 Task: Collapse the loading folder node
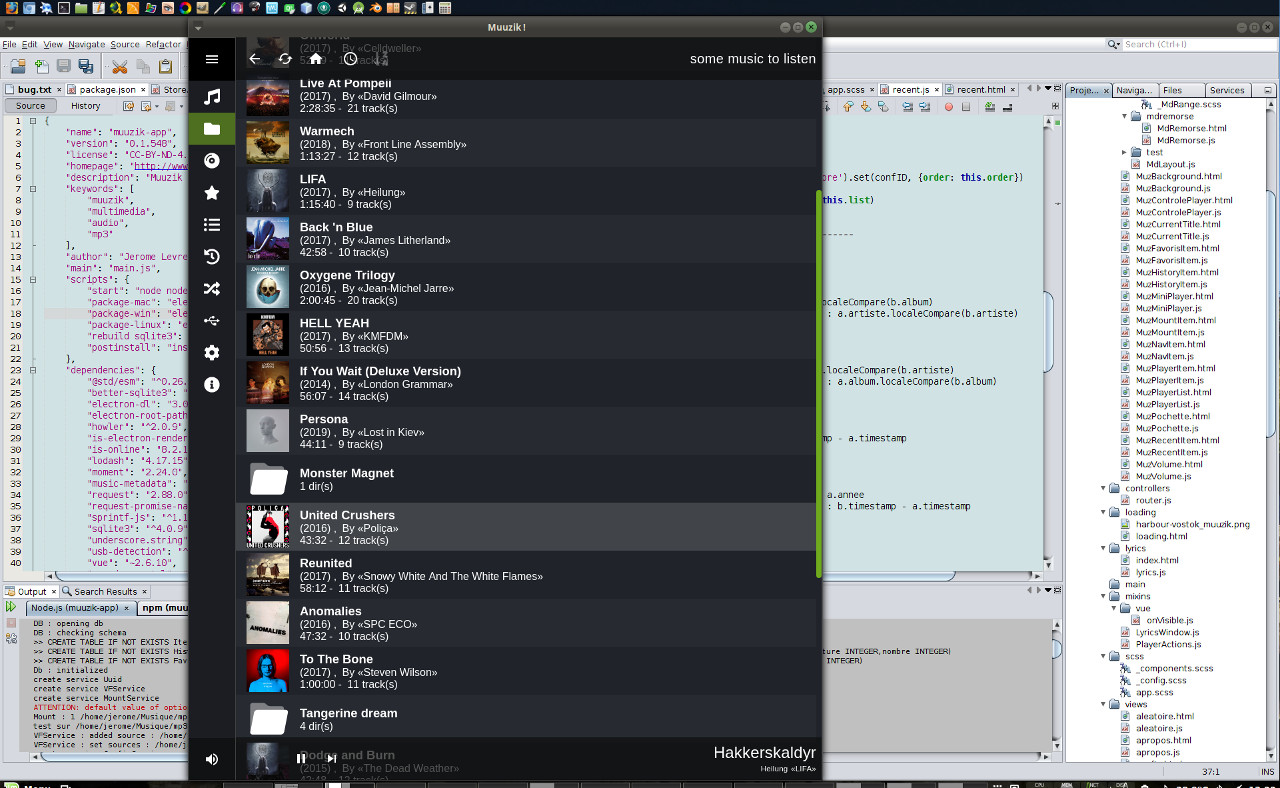click(1104, 512)
